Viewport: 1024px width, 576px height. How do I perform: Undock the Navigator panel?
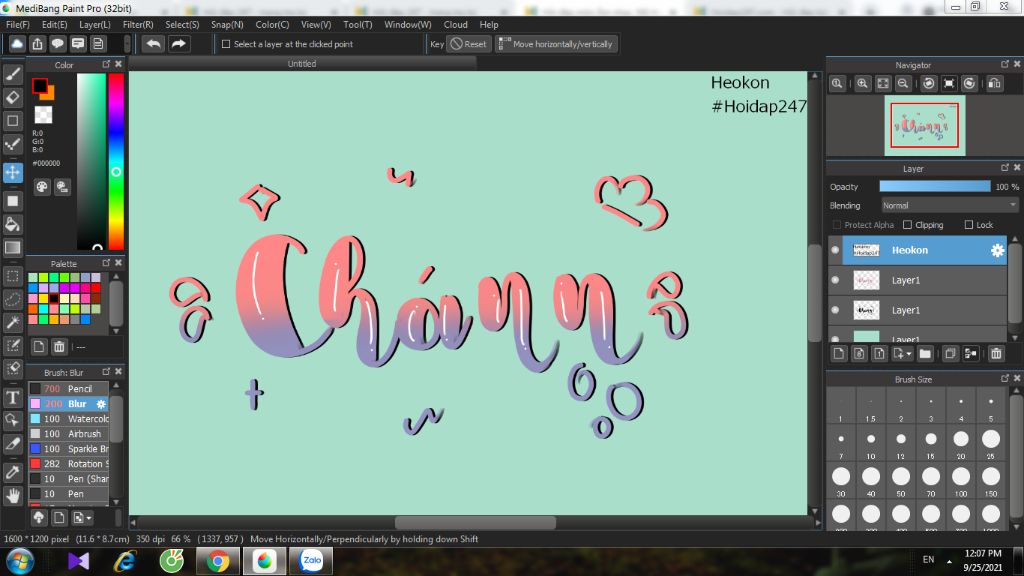[x=1004, y=64]
